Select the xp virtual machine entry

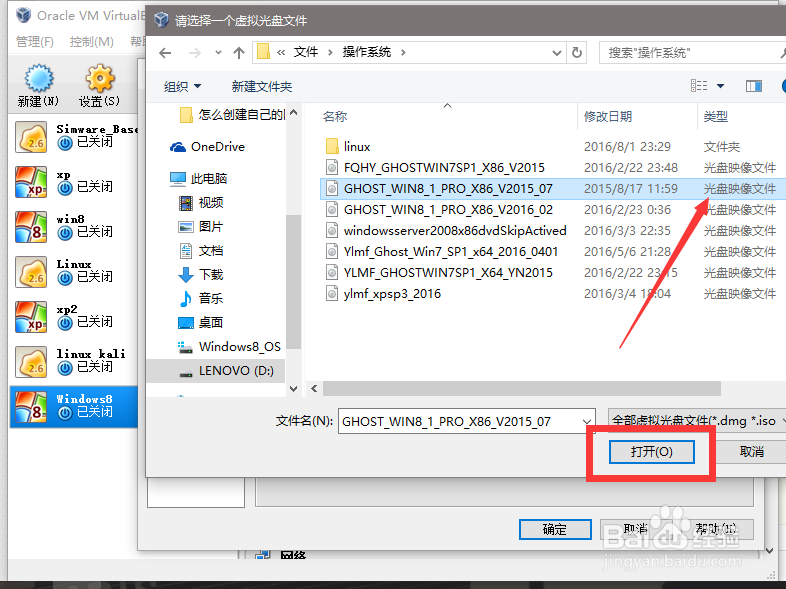pyautogui.click(x=75, y=182)
